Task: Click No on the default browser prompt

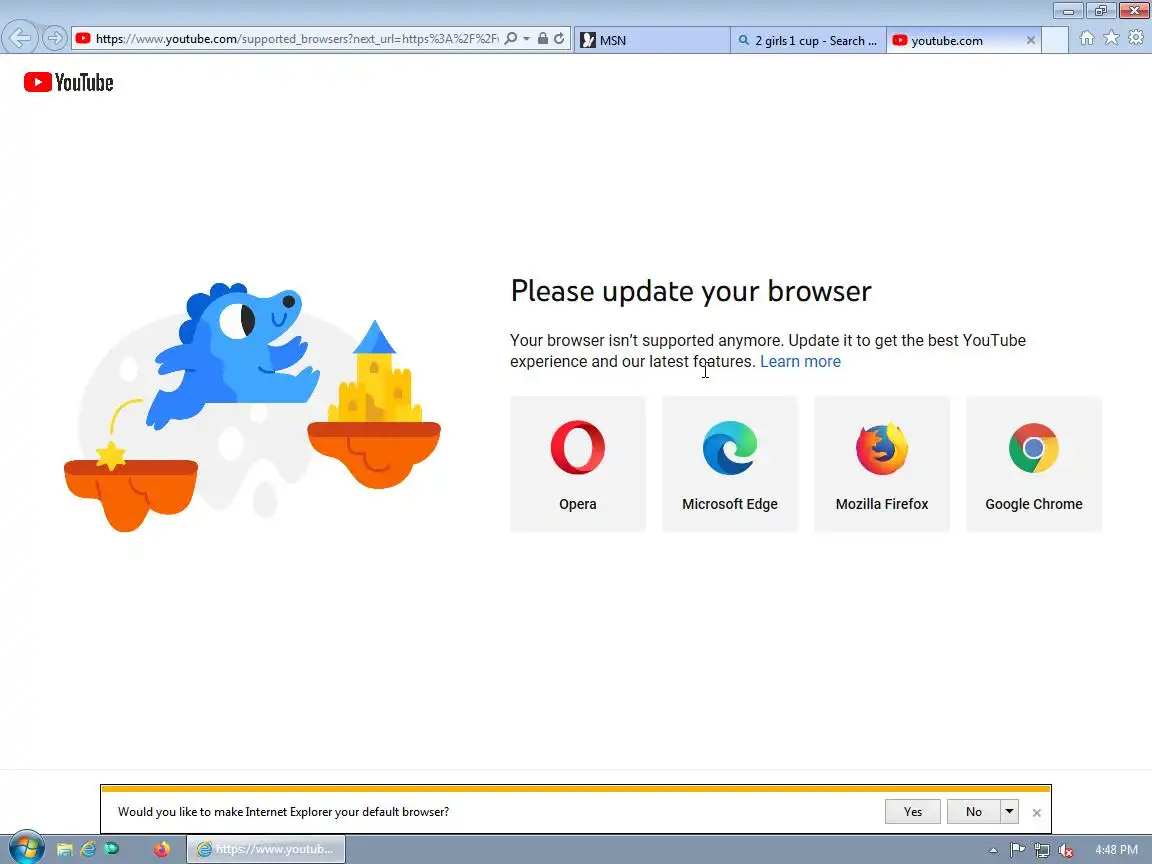Action: point(973,812)
